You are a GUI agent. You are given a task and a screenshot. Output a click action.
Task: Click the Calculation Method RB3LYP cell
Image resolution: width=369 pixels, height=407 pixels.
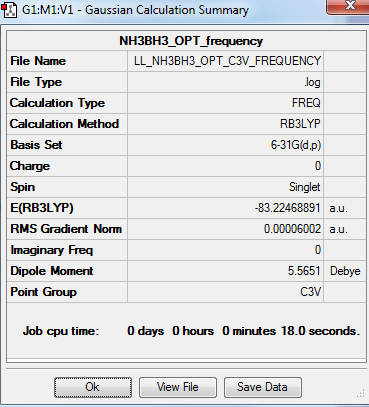[x=225, y=124]
